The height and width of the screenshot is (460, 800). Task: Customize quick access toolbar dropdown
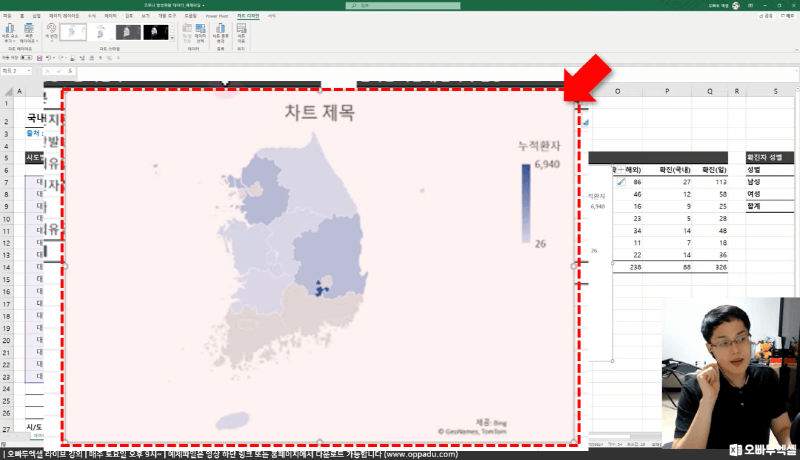tap(118, 58)
